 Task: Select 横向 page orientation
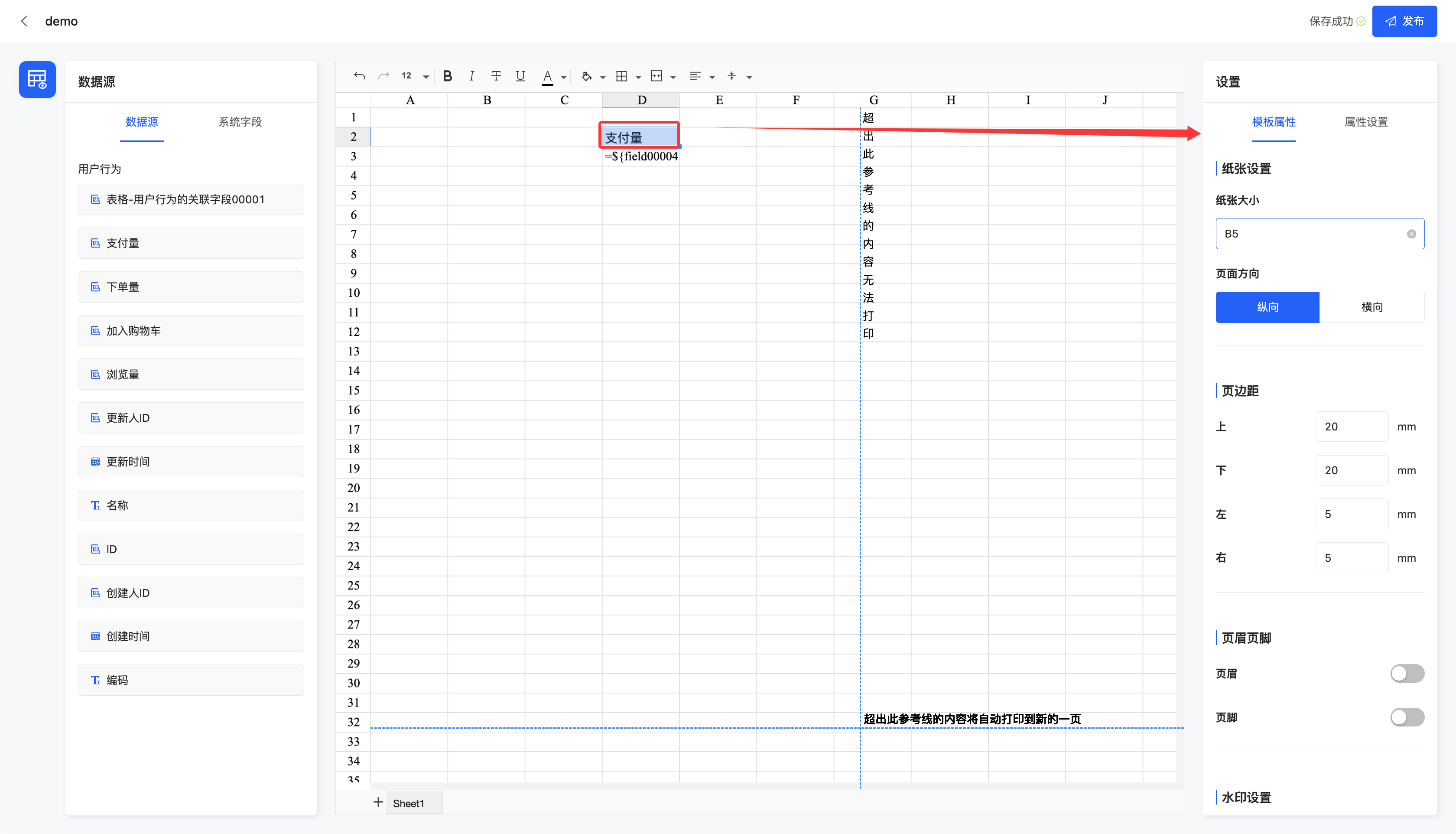pos(1371,307)
